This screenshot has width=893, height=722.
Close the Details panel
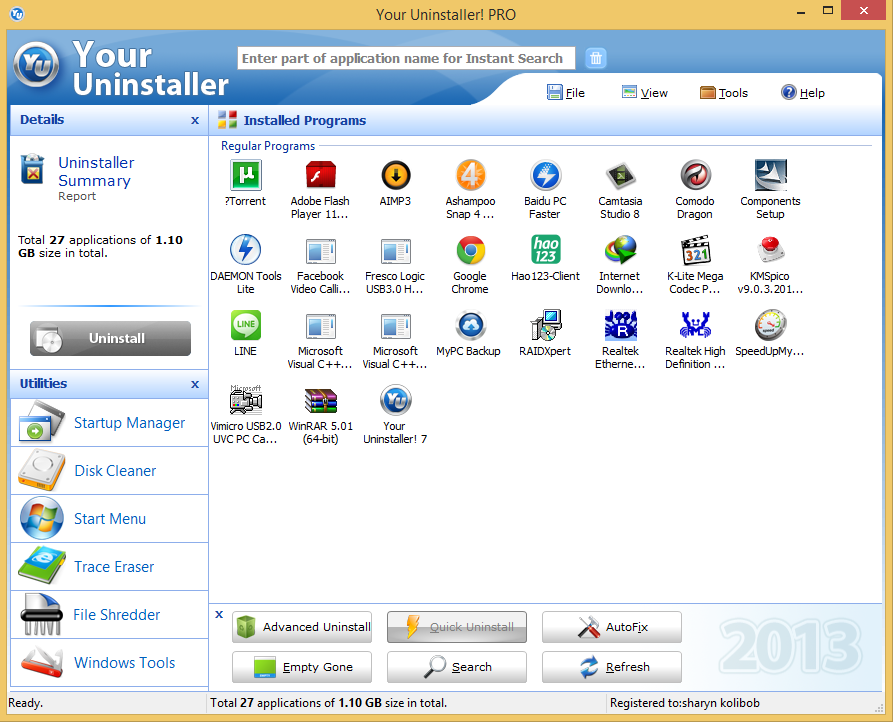tap(195, 120)
